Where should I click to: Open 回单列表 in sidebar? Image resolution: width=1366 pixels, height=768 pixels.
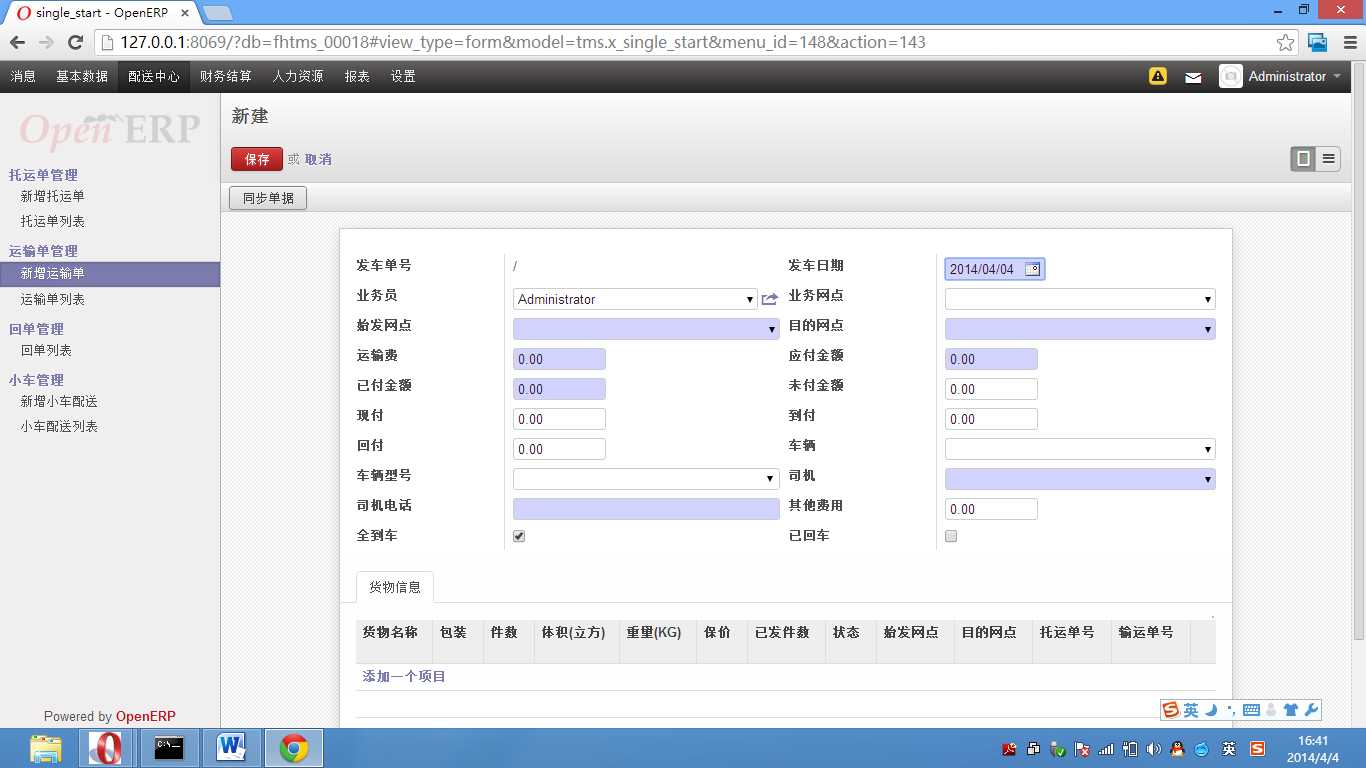46,350
